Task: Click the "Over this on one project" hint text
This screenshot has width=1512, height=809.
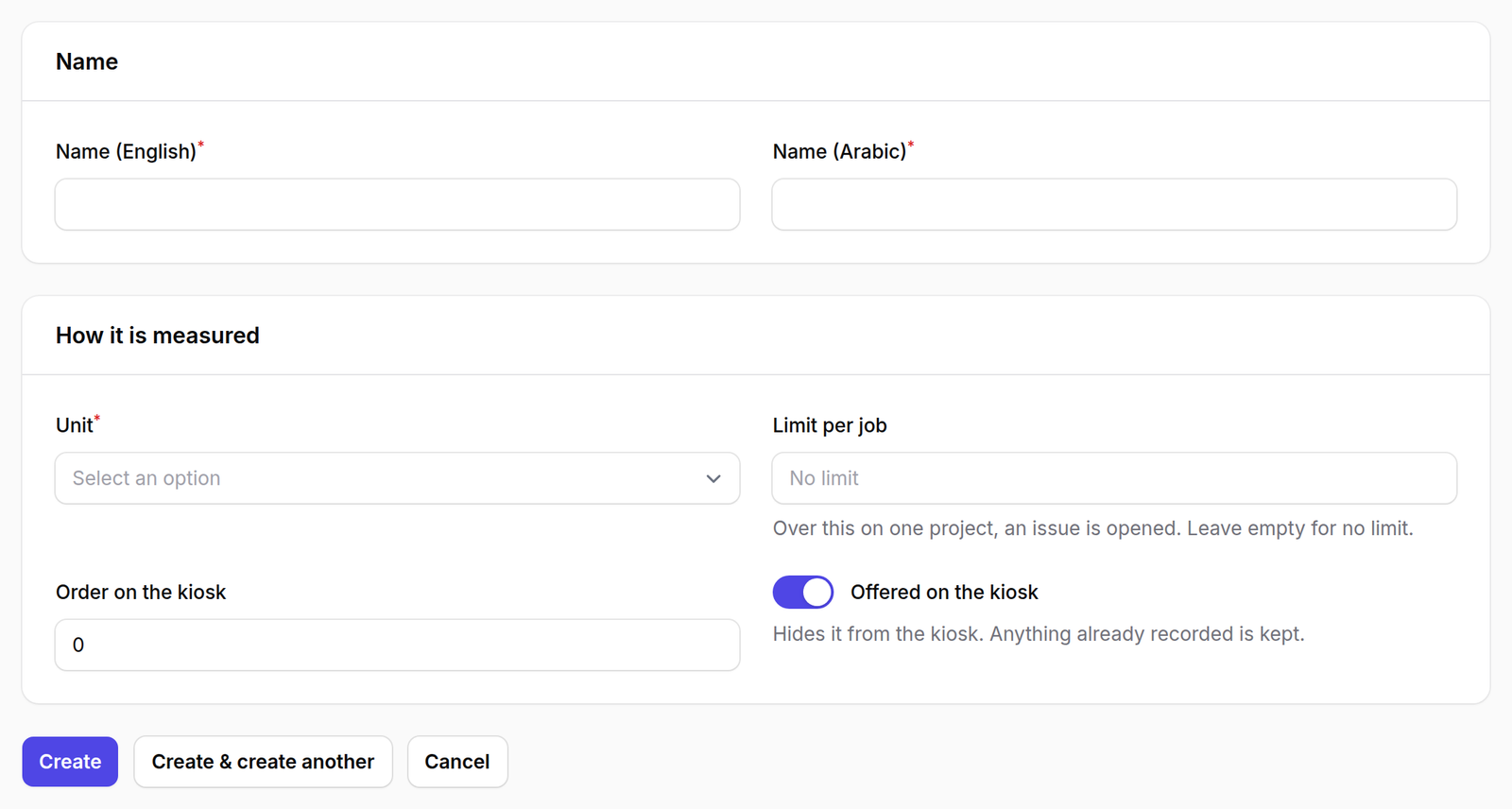Action: point(1093,528)
